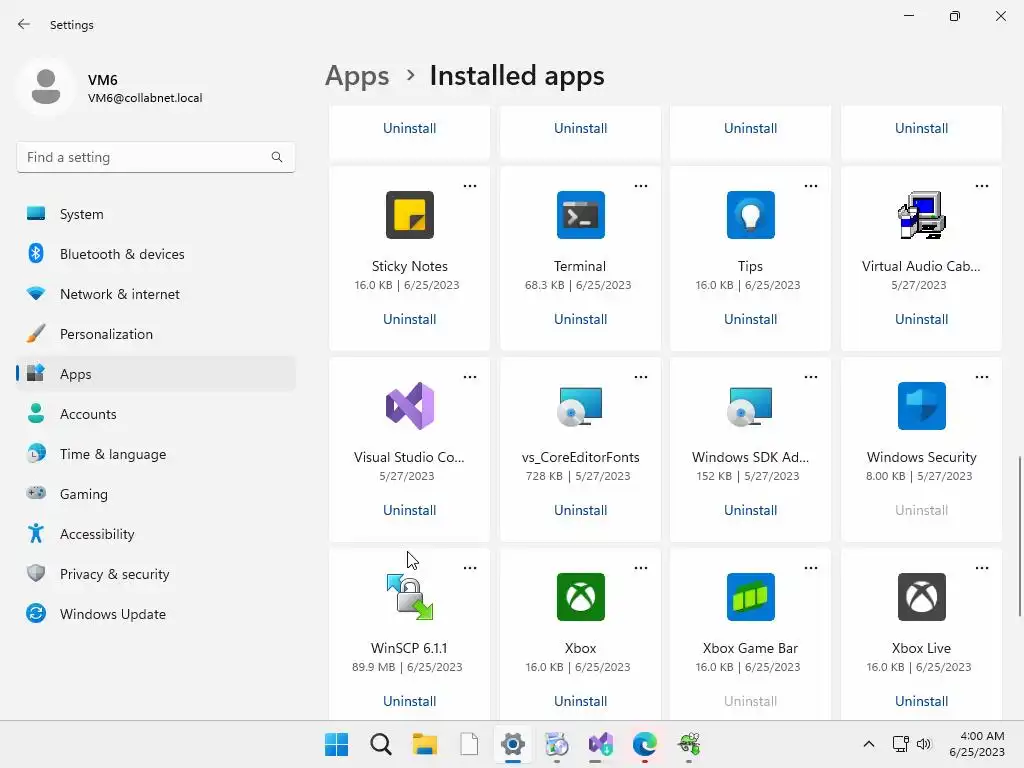This screenshot has width=1024, height=768.
Task: Open Microsoft Edge from taskbar
Action: 645,744
